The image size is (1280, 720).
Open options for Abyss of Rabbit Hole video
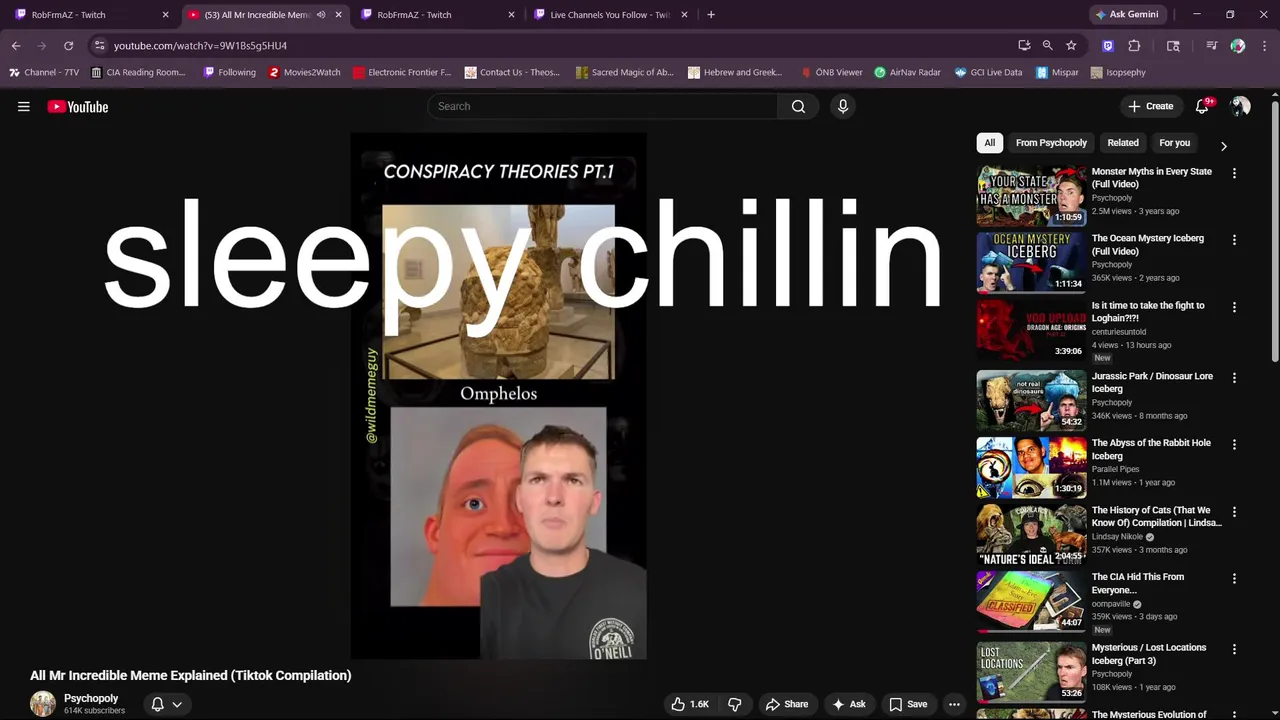(1234, 444)
